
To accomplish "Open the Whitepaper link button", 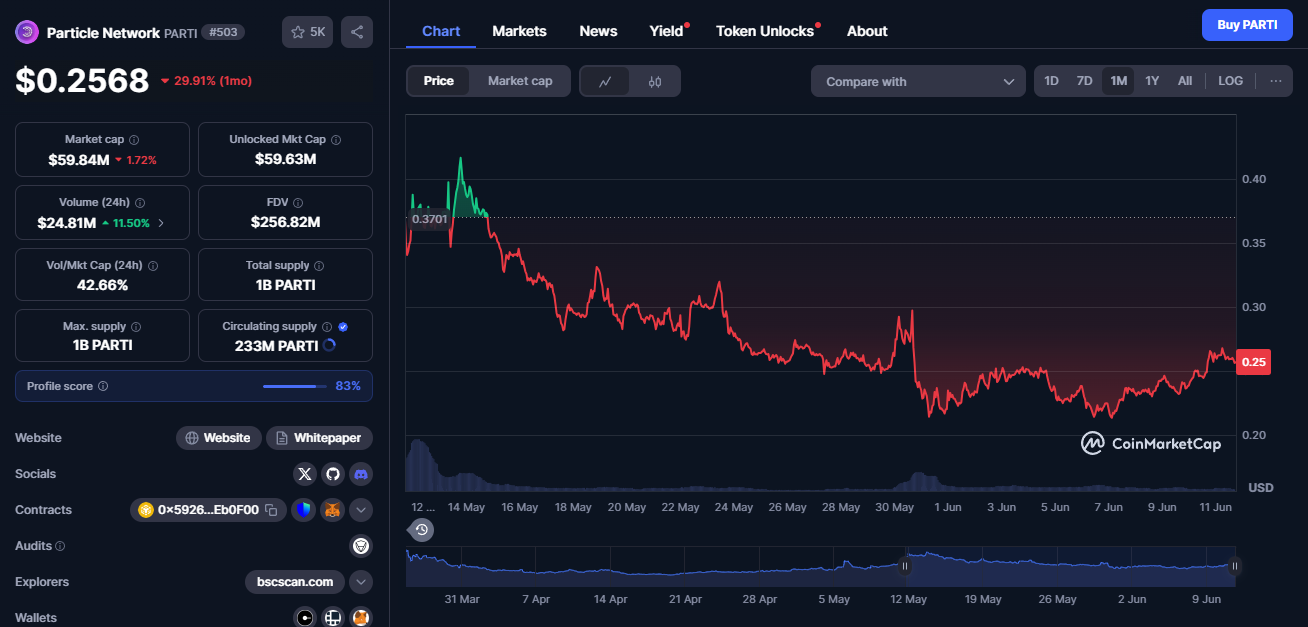I will pyautogui.click(x=319, y=438).
